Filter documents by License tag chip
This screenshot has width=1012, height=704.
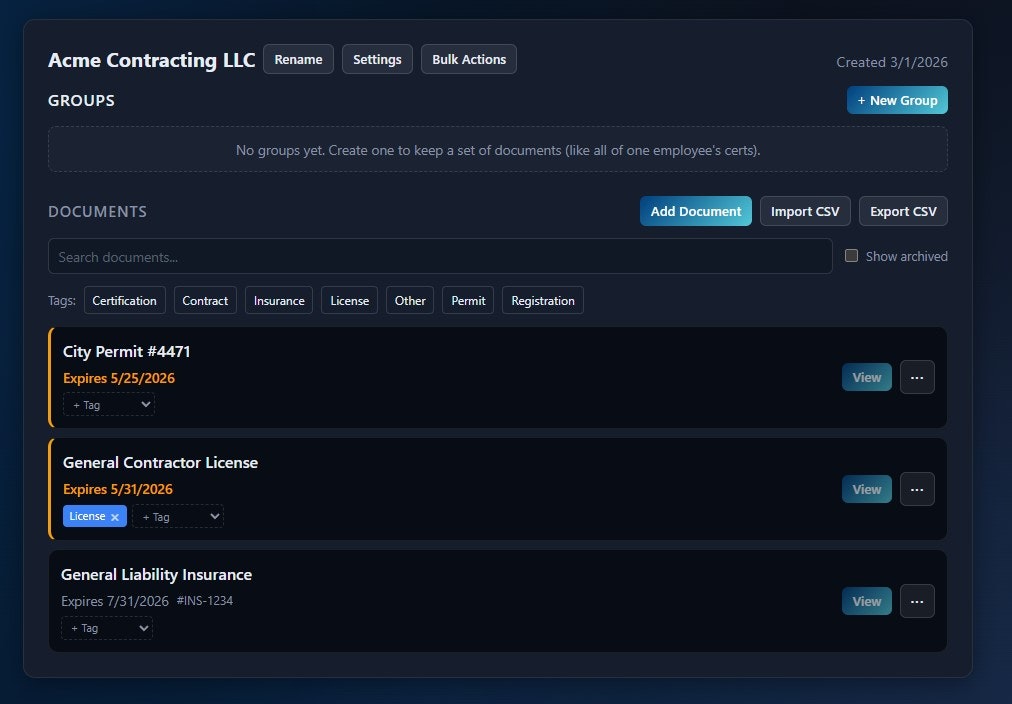pyautogui.click(x=349, y=301)
